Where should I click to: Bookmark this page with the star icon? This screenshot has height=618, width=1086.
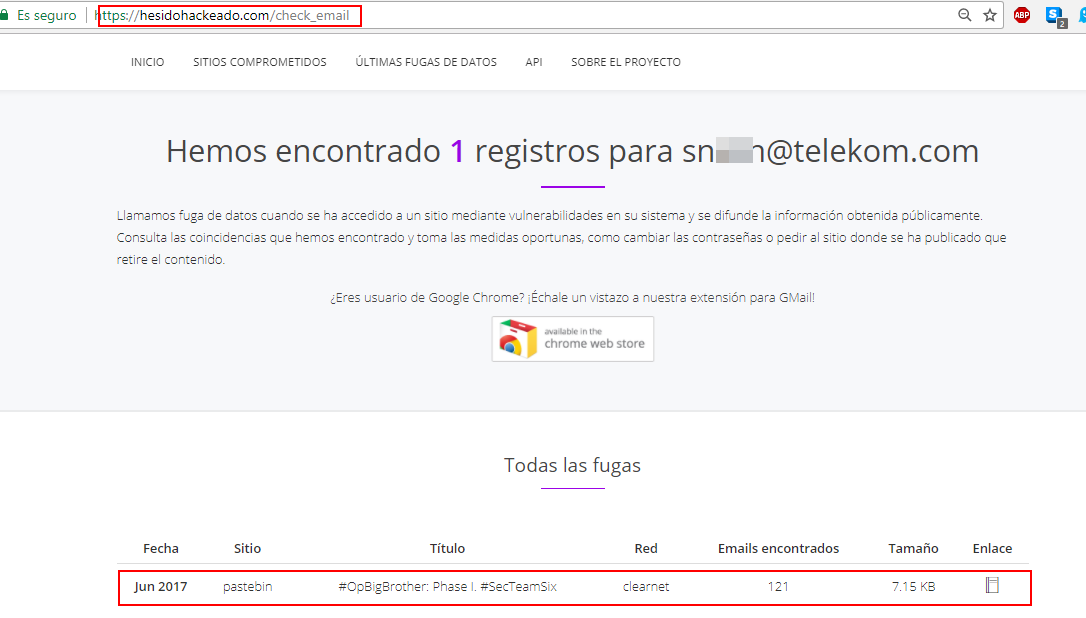pyautogui.click(x=990, y=15)
